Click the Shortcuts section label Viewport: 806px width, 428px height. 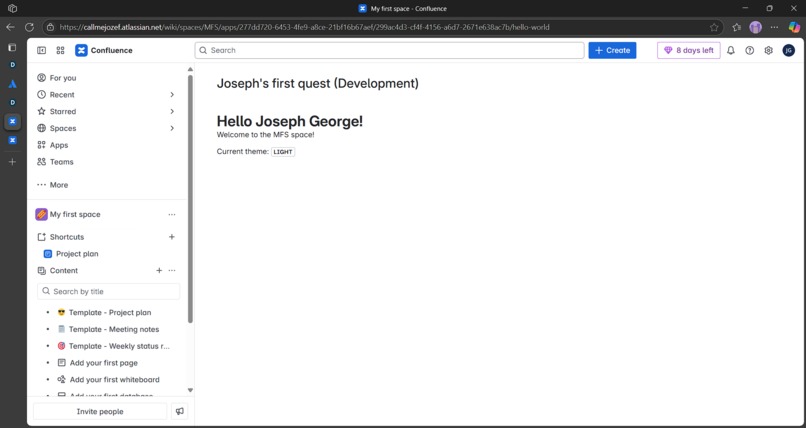click(x=67, y=237)
